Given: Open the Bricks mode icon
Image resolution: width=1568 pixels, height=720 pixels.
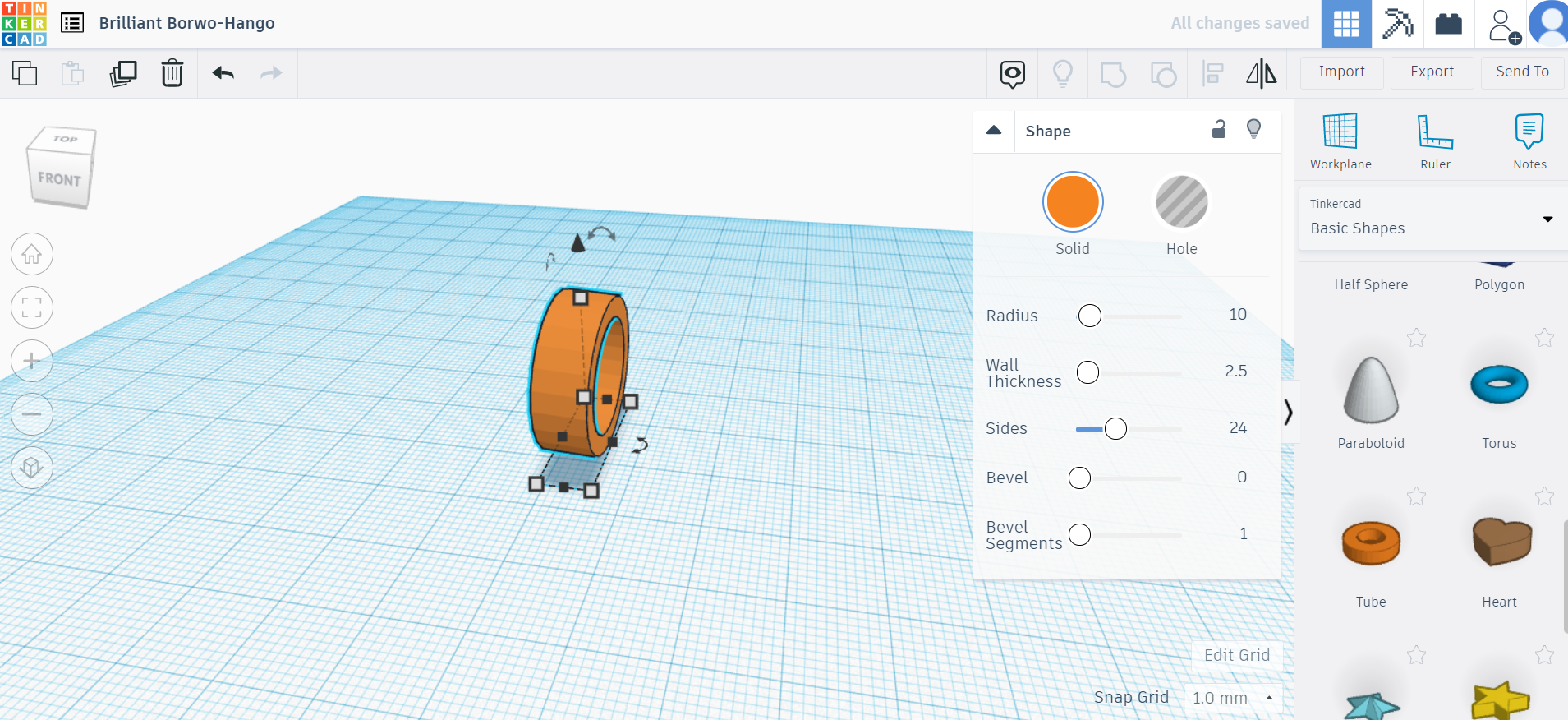Looking at the screenshot, I should point(1448,24).
